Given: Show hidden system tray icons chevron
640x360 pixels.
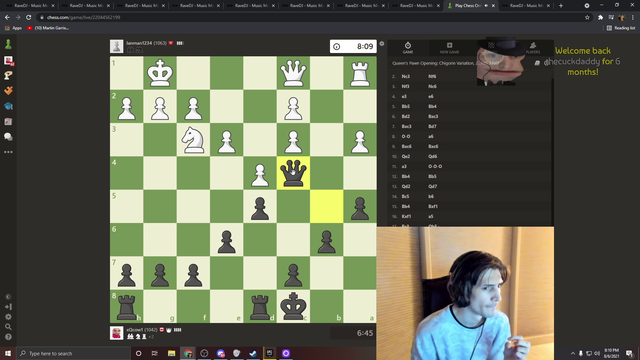Looking at the screenshot, I should tap(573, 353).
